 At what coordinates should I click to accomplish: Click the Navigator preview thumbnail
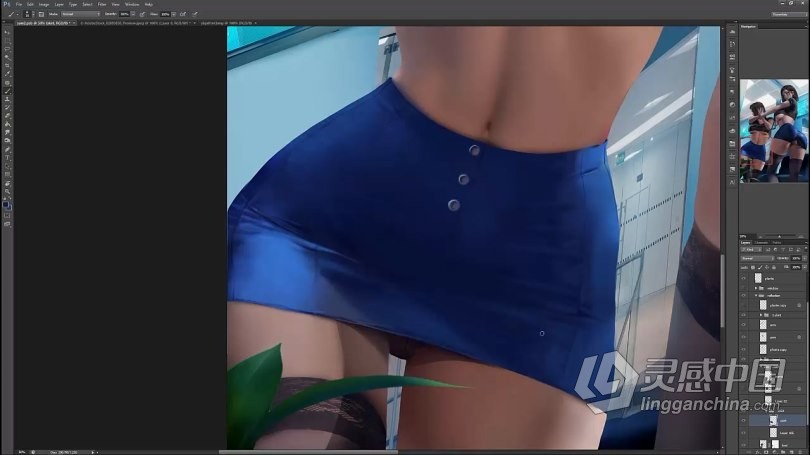click(x=774, y=131)
